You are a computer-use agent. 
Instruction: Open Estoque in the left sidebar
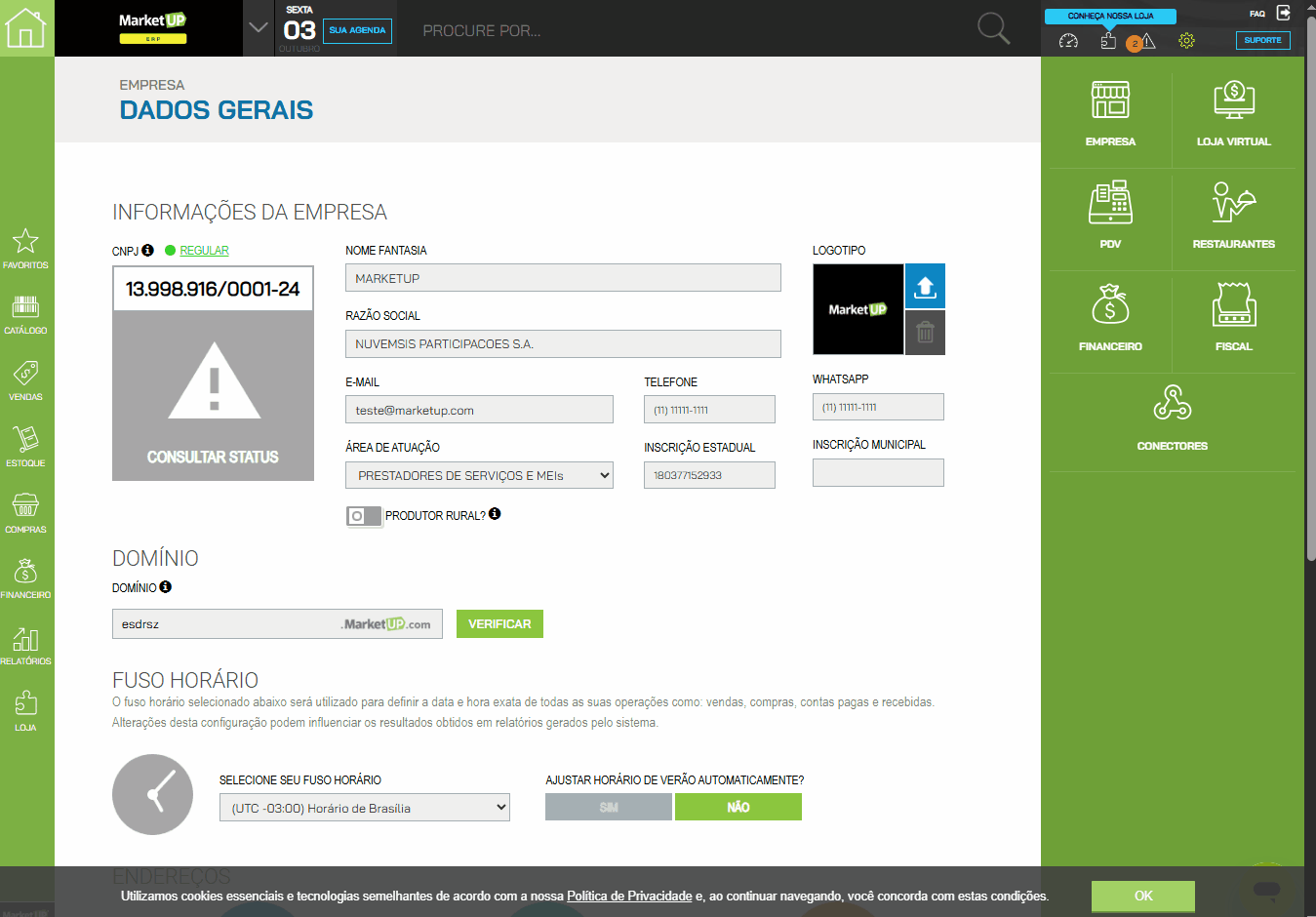pyautogui.click(x=25, y=446)
